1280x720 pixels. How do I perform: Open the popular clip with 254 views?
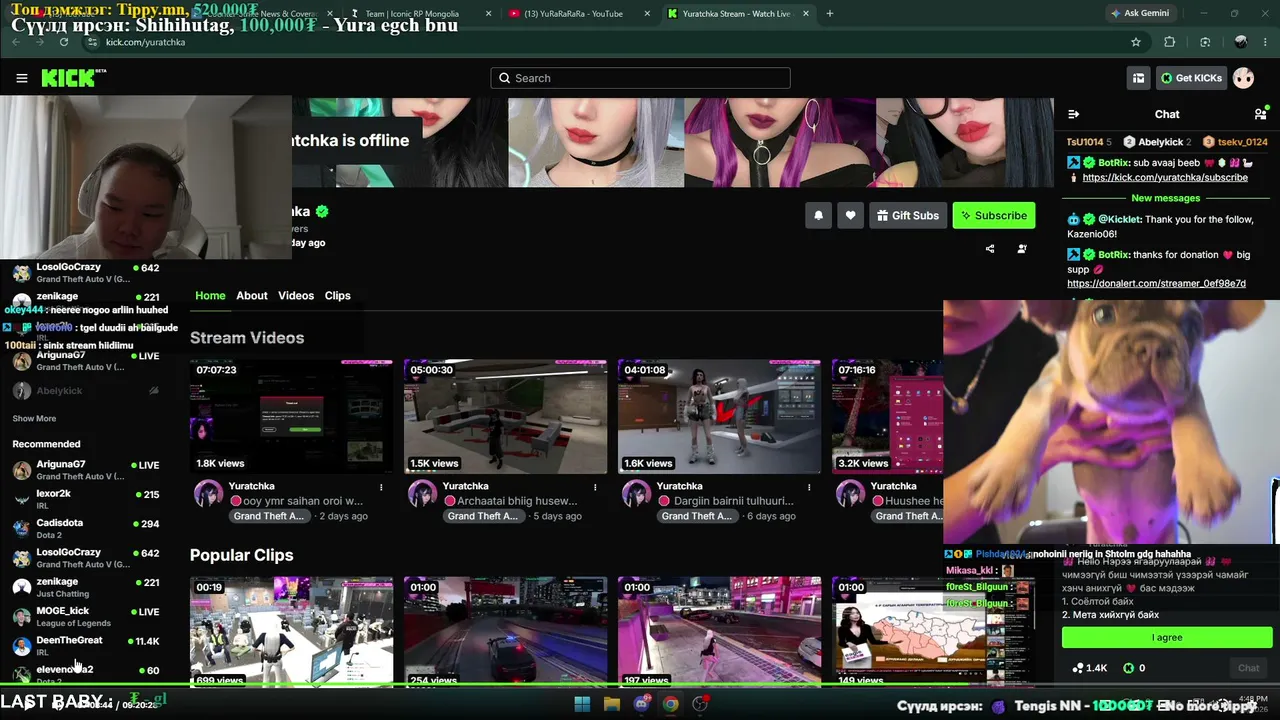[505, 632]
